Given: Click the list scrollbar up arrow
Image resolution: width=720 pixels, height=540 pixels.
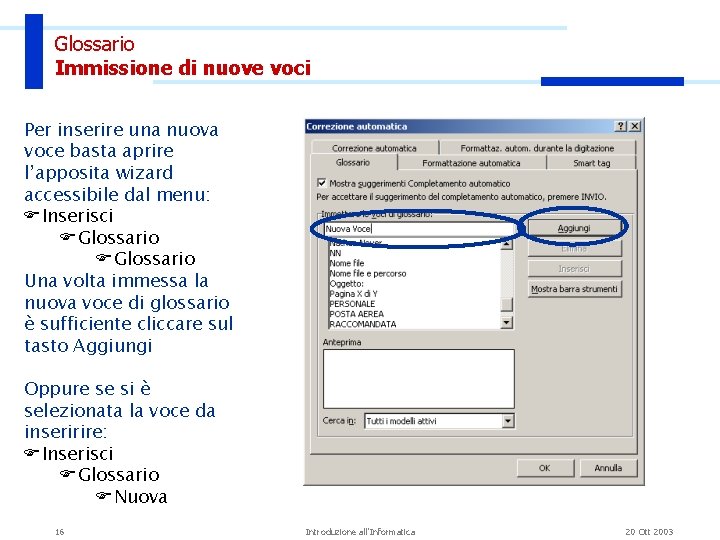Looking at the screenshot, I should (x=506, y=243).
